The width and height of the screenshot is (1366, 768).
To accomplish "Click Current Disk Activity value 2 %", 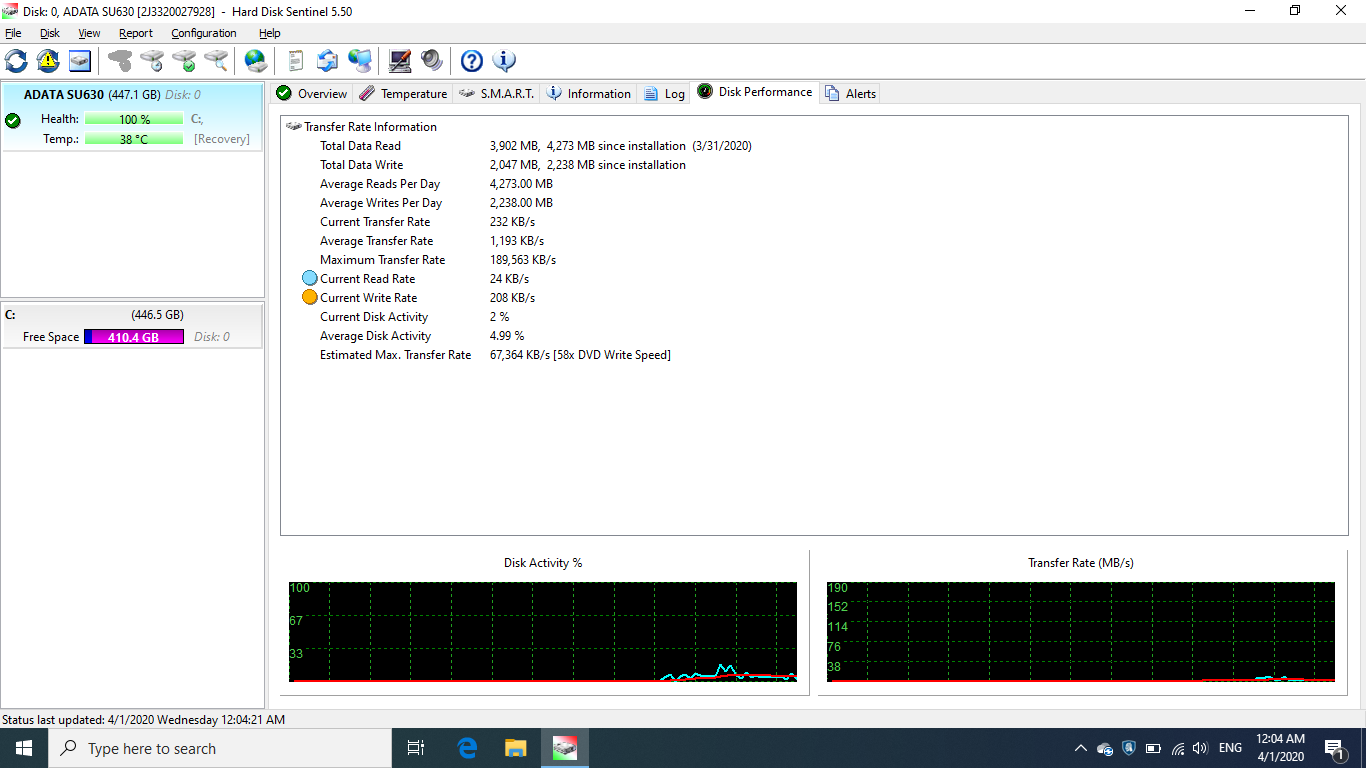I will click(499, 317).
